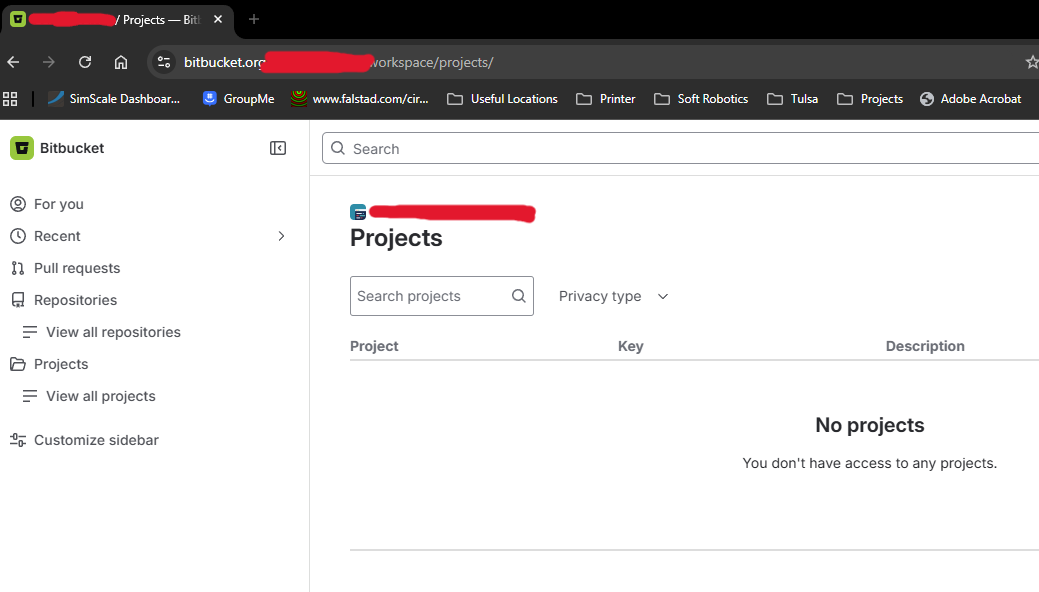Click the Projects page heading
The width and height of the screenshot is (1039, 592).
[396, 238]
